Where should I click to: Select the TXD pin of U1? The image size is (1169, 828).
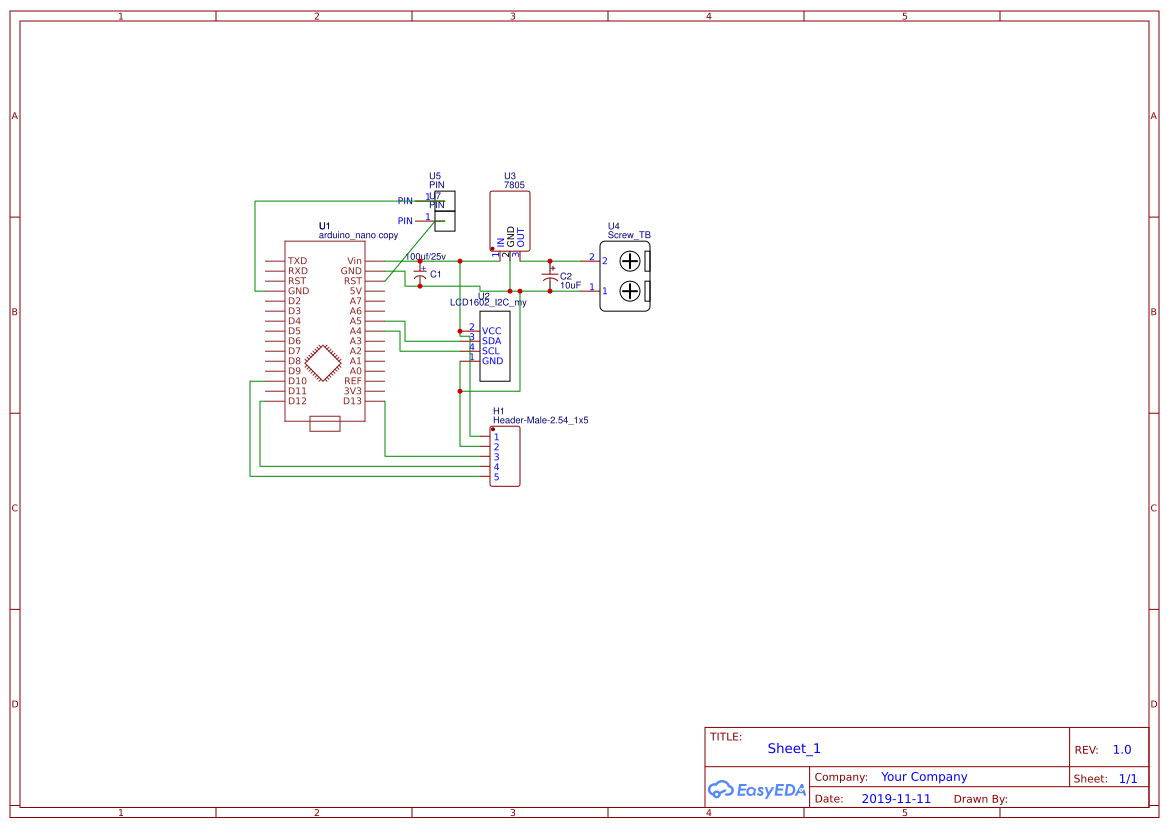(x=295, y=261)
